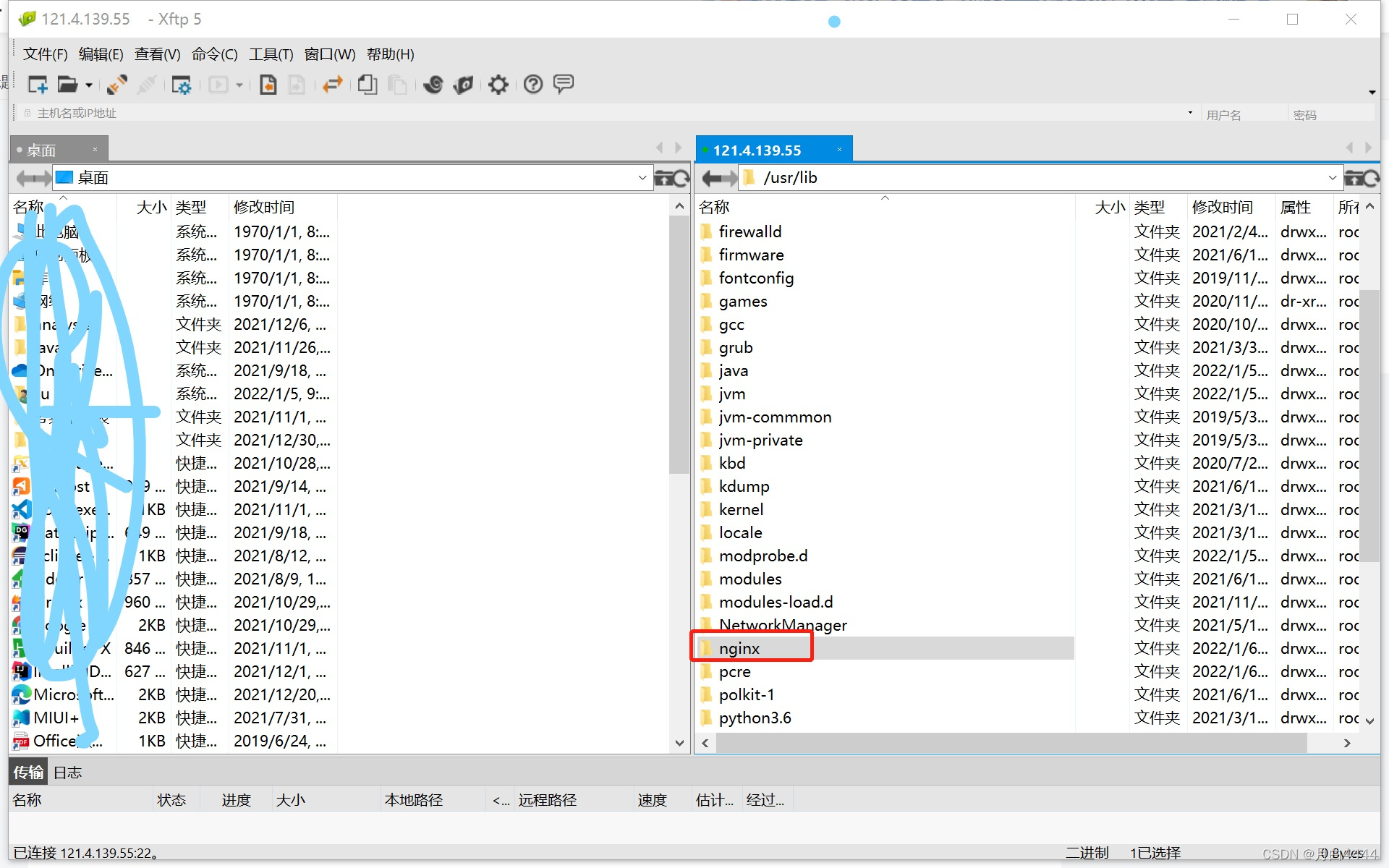
Task: Sort remote files by 修改时间 column header
Action: pyautogui.click(x=1222, y=208)
